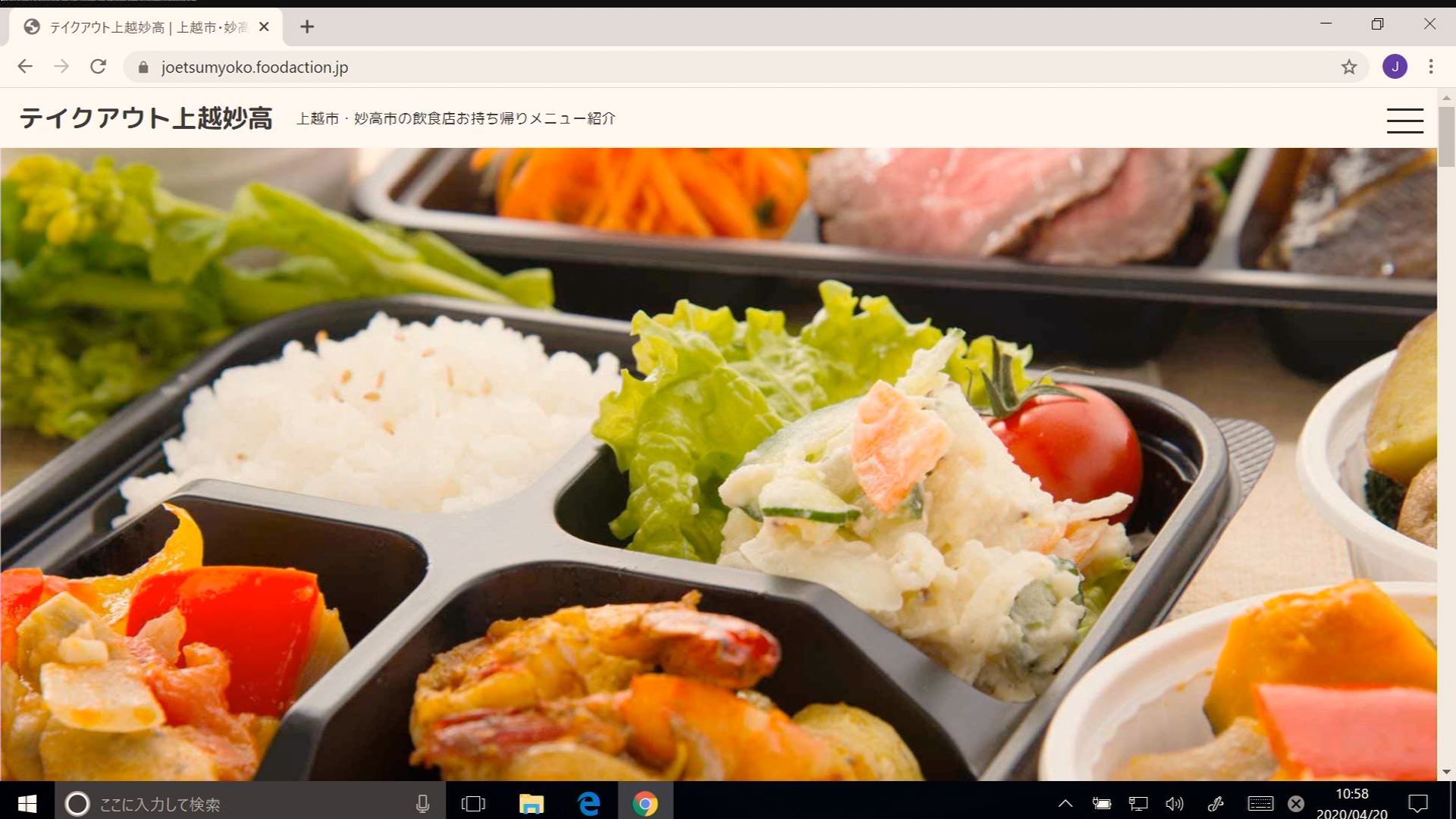This screenshot has width=1456, height=819.
Task: Open the Windows Start menu
Action: (x=27, y=803)
